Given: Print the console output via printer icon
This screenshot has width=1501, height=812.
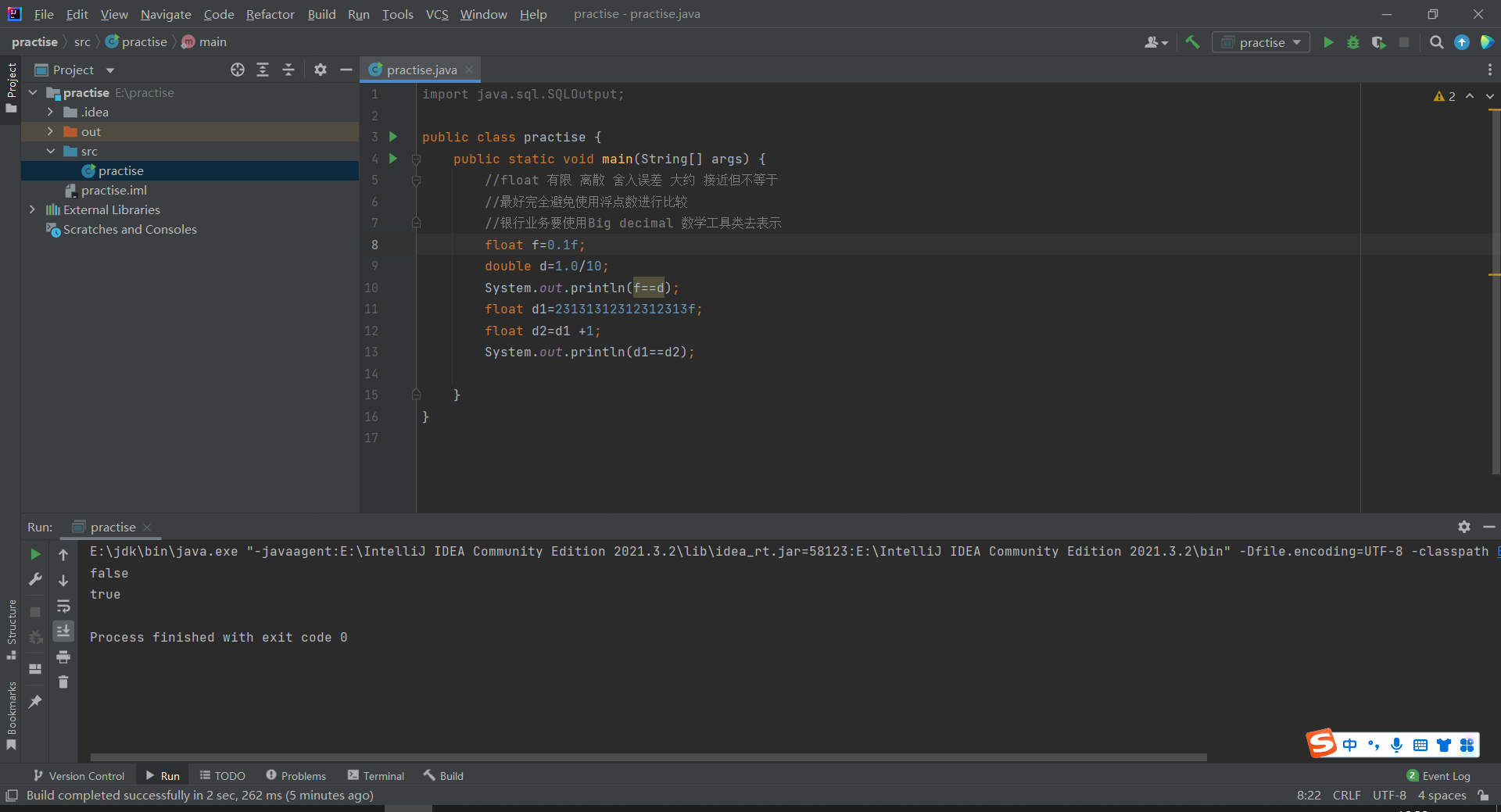Looking at the screenshot, I should pyautogui.click(x=63, y=656).
